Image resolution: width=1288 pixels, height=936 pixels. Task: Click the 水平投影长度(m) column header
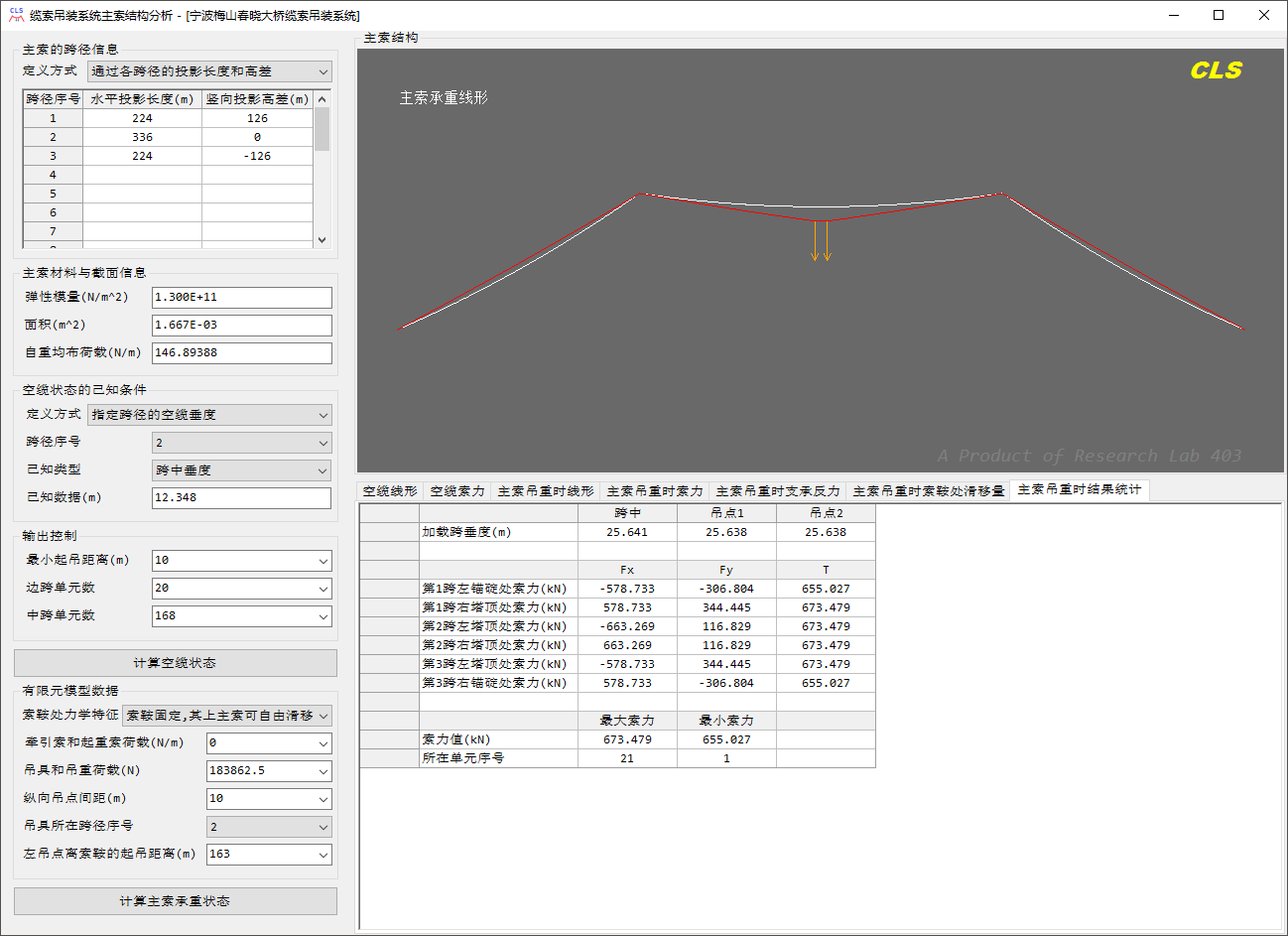coord(143,99)
